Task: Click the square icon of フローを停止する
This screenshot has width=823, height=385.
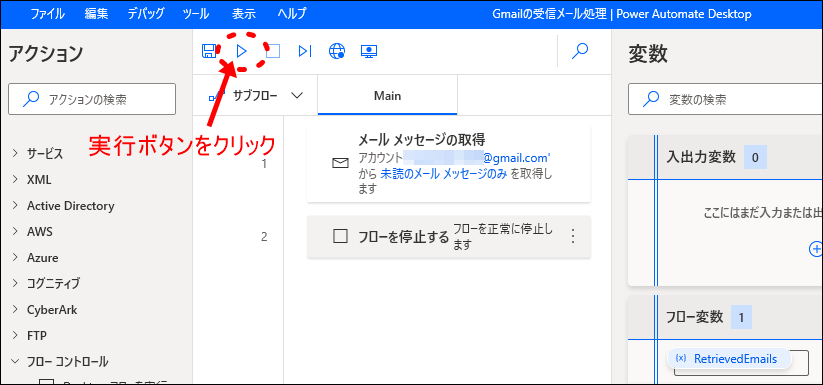Action: click(341, 237)
